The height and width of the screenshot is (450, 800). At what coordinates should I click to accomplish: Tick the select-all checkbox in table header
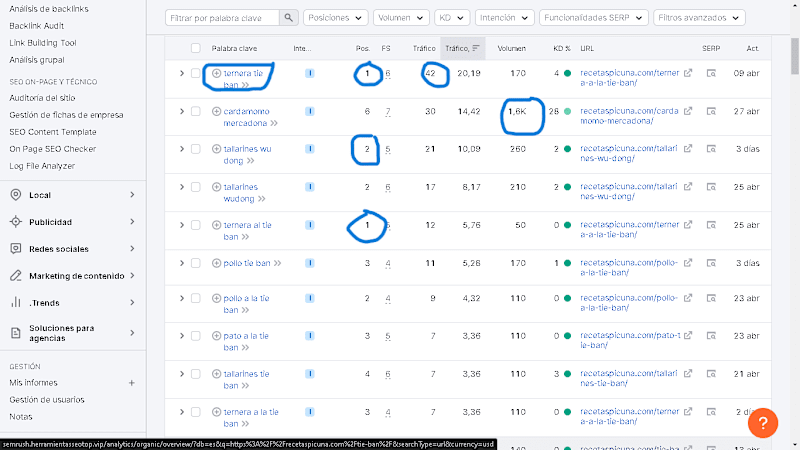pyautogui.click(x=195, y=48)
